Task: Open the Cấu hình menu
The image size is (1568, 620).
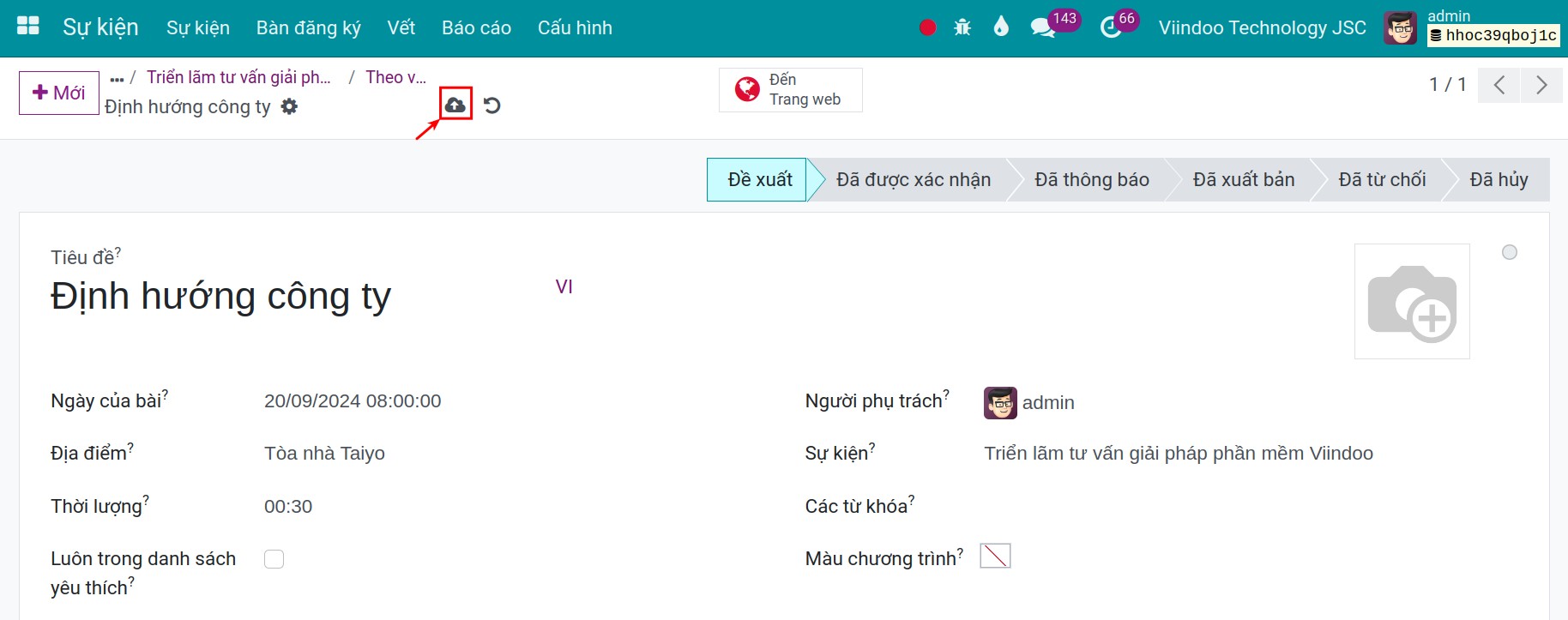Action: click(x=575, y=27)
